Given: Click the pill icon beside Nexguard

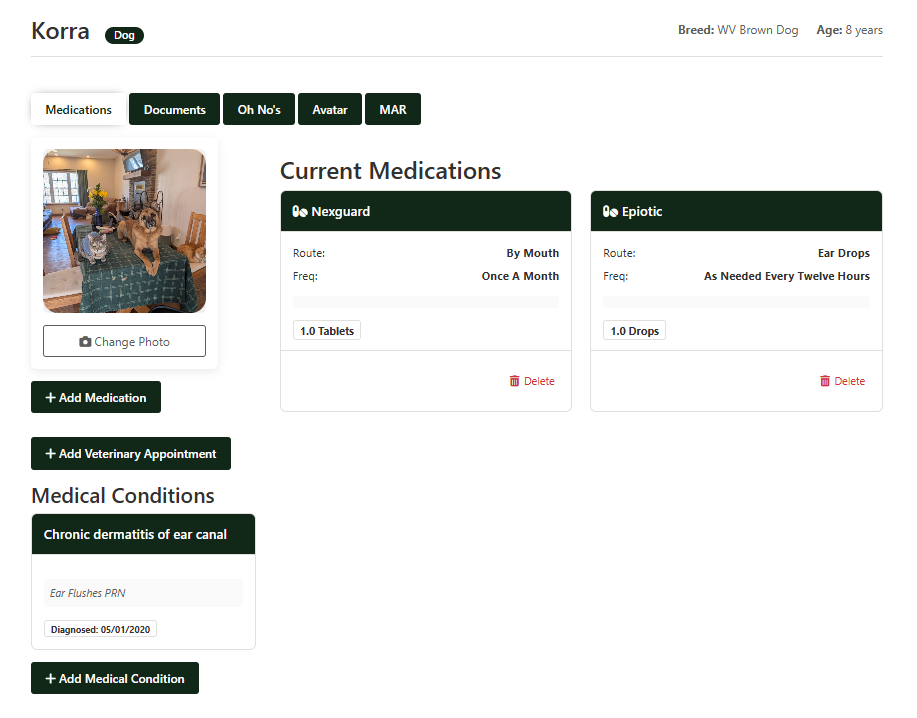Looking at the screenshot, I should click(x=300, y=212).
